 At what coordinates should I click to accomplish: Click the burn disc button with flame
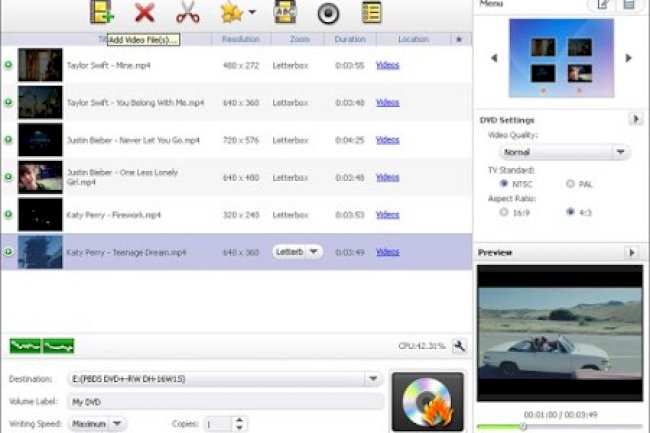428,402
